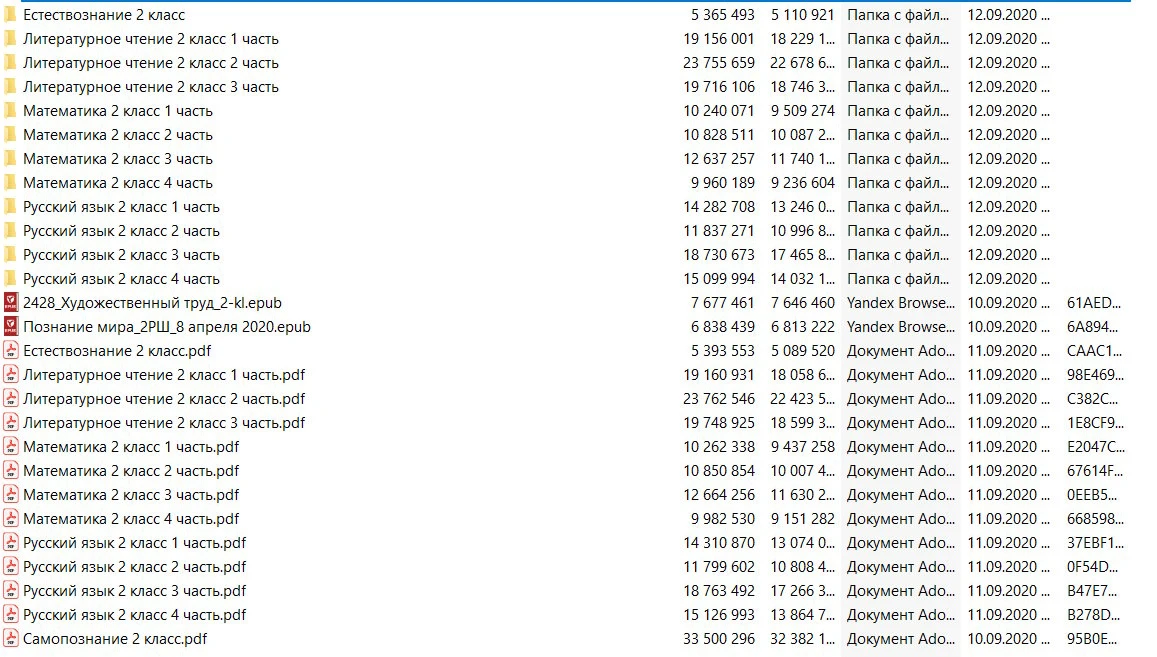Click the EPUB icon for 2428_Художественный труд_2-kl.epub
Image resolution: width=1157 pixels, height=657 pixels.
pyautogui.click(x=10, y=303)
